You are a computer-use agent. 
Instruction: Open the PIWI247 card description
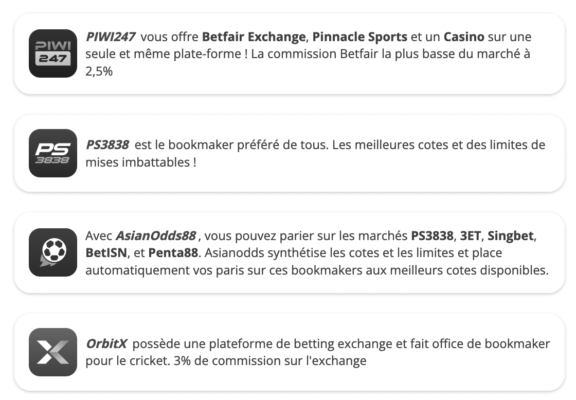(309, 54)
